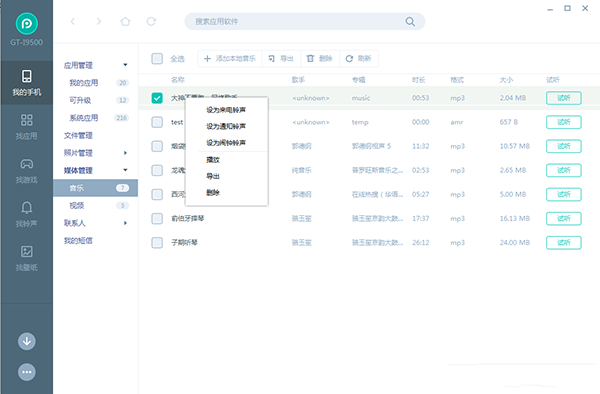Collapse the Media Management (媒体管理) arrow
Viewport: 600px width, 394px height.
125,170
